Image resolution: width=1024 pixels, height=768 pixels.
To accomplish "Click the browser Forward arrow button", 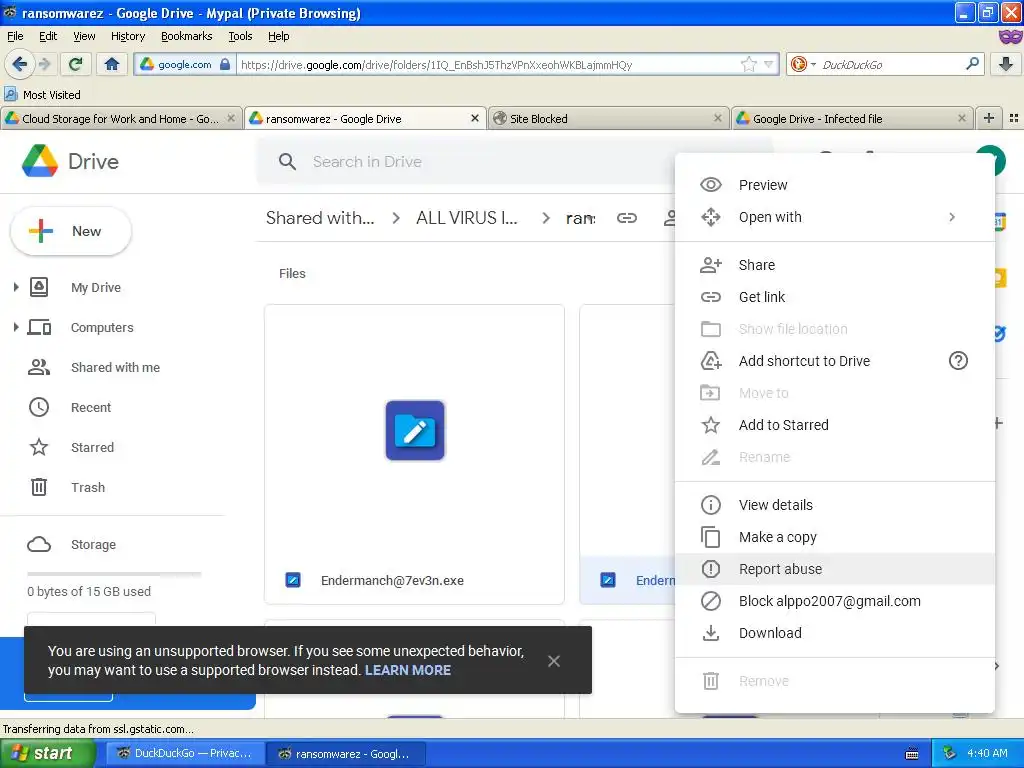I will pyautogui.click(x=44, y=64).
